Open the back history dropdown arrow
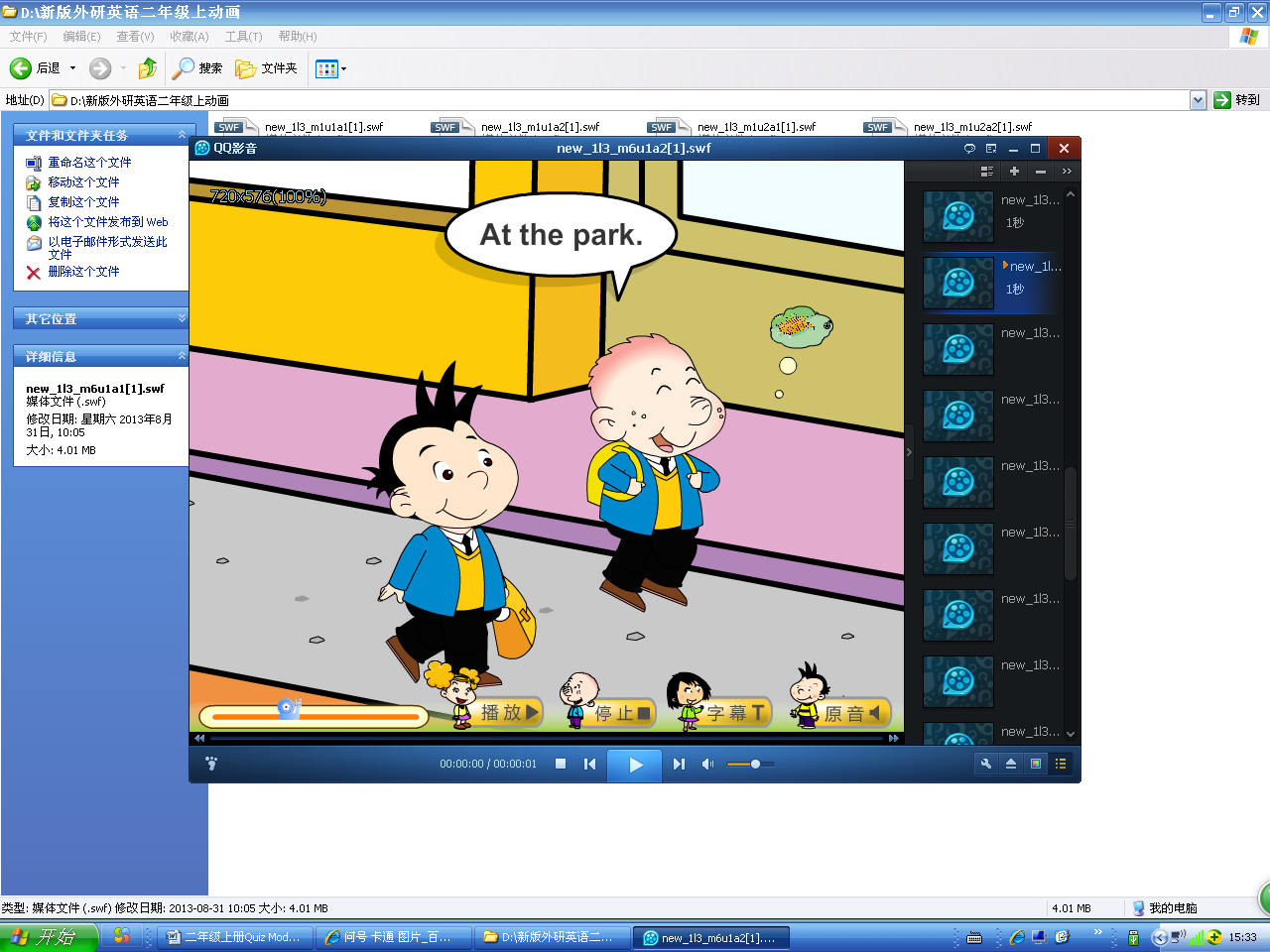This screenshot has height=952, width=1270. 72,68
